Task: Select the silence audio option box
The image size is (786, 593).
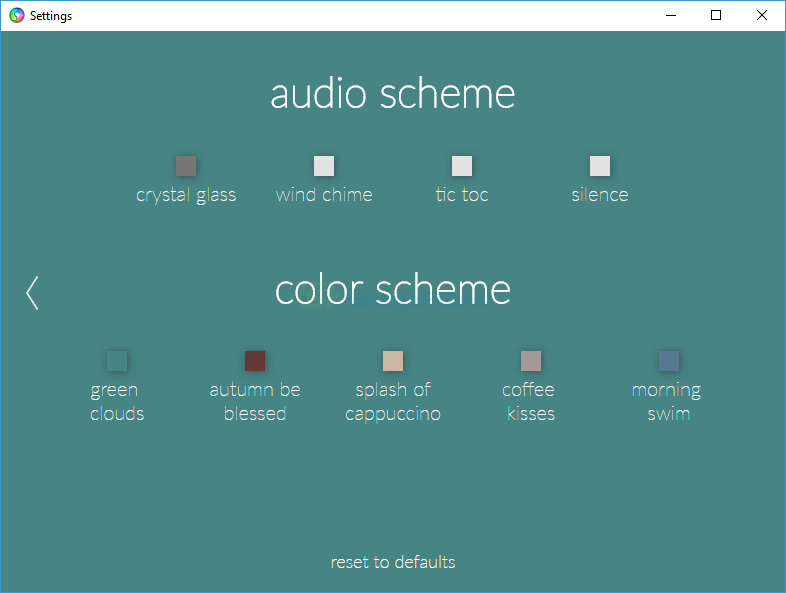Action: click(x=600, y=166)
